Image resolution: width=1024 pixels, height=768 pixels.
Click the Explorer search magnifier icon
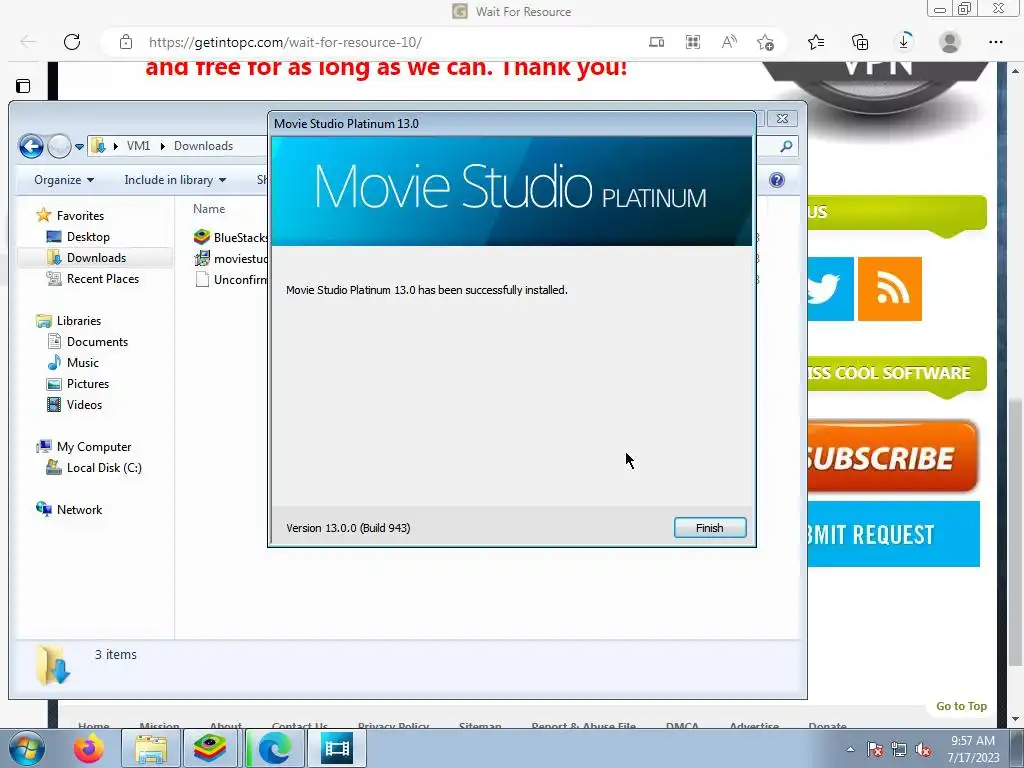tap(786, 146)
